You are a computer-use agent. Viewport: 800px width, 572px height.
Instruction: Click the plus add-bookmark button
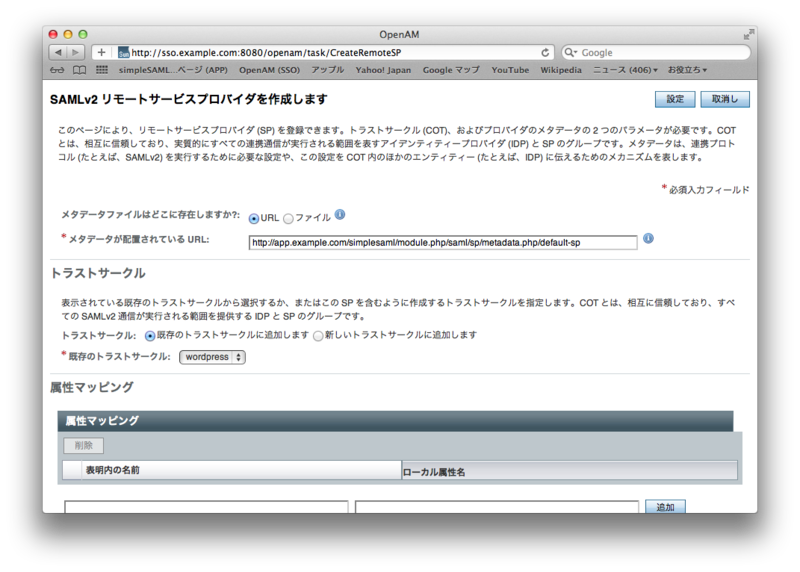coord(101,52)
